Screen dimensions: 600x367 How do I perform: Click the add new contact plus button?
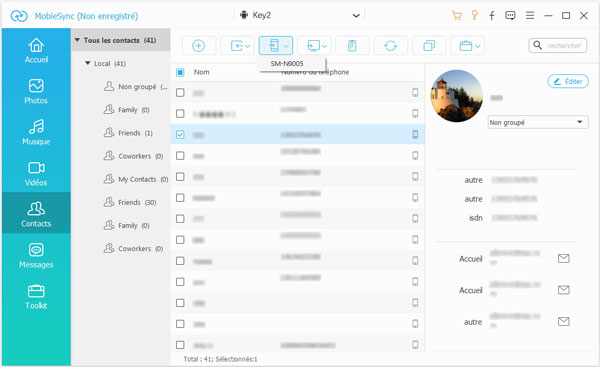pyautogui.click(x=199, y=46)
